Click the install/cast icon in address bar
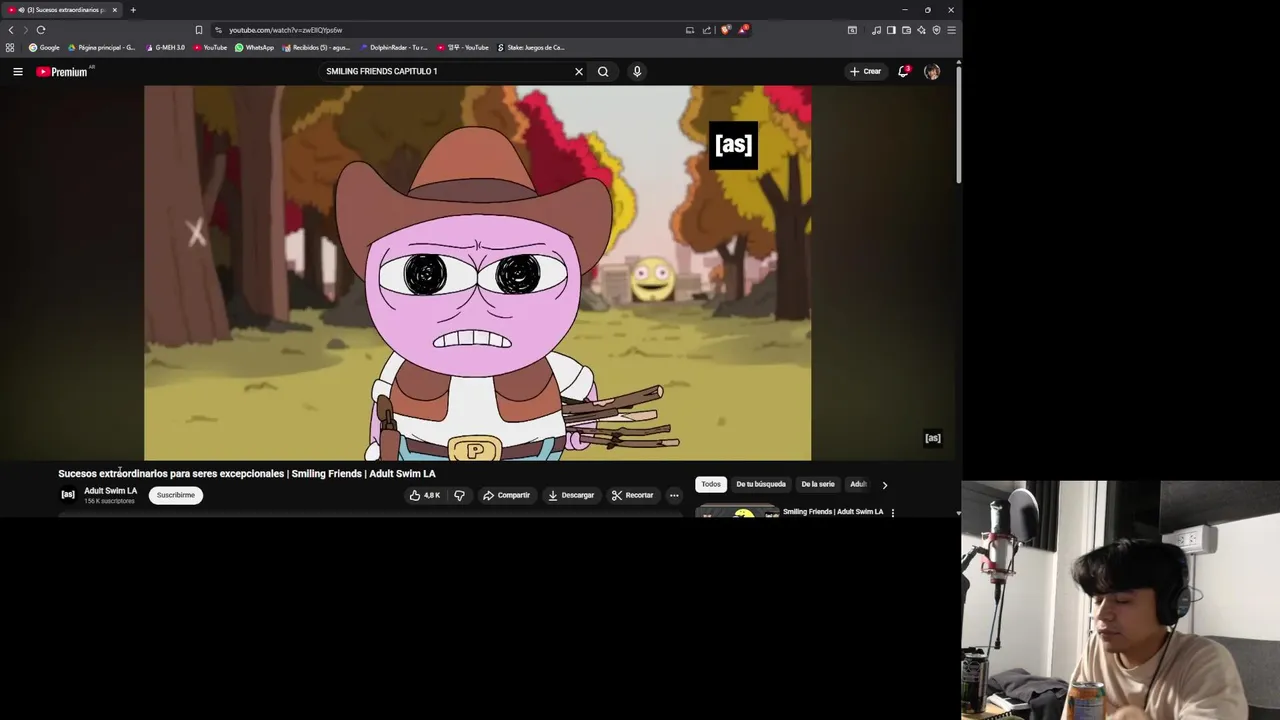1280x720 pixels. [x=689, y=30]
